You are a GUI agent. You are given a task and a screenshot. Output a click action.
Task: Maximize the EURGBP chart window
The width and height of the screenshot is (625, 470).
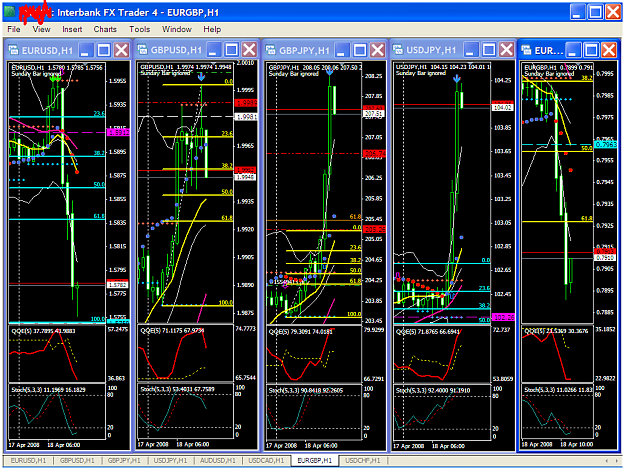pyautogui.click(x=592, y=50)
